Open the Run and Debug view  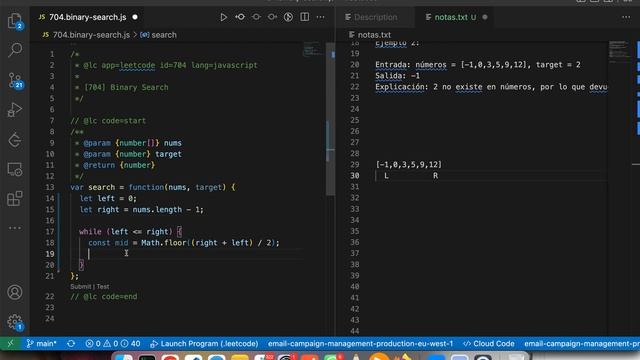pos(15,110)
